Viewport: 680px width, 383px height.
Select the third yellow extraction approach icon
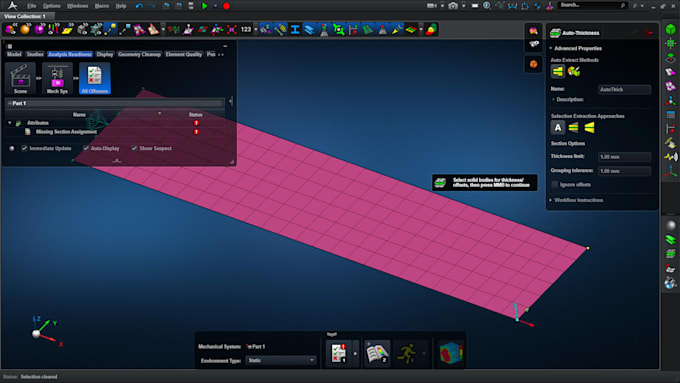(x=589, y=128)
